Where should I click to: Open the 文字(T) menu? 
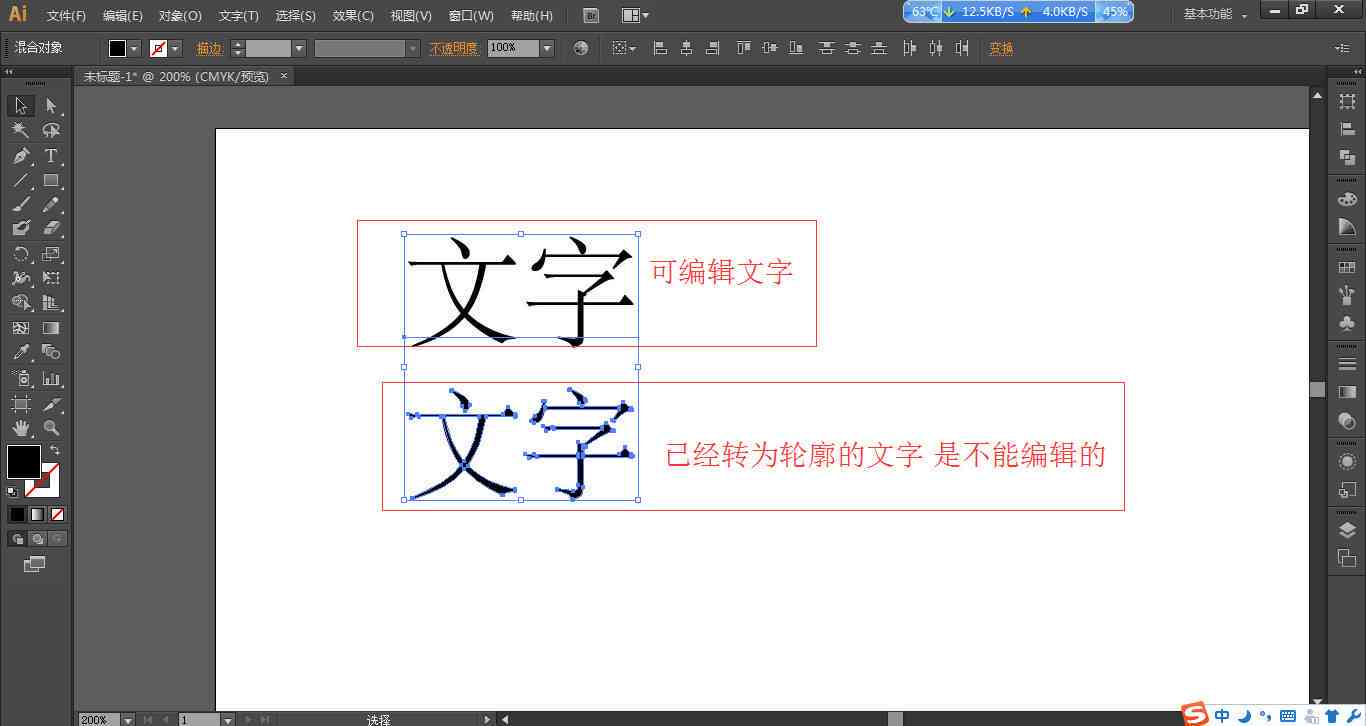tap(238, 15)
